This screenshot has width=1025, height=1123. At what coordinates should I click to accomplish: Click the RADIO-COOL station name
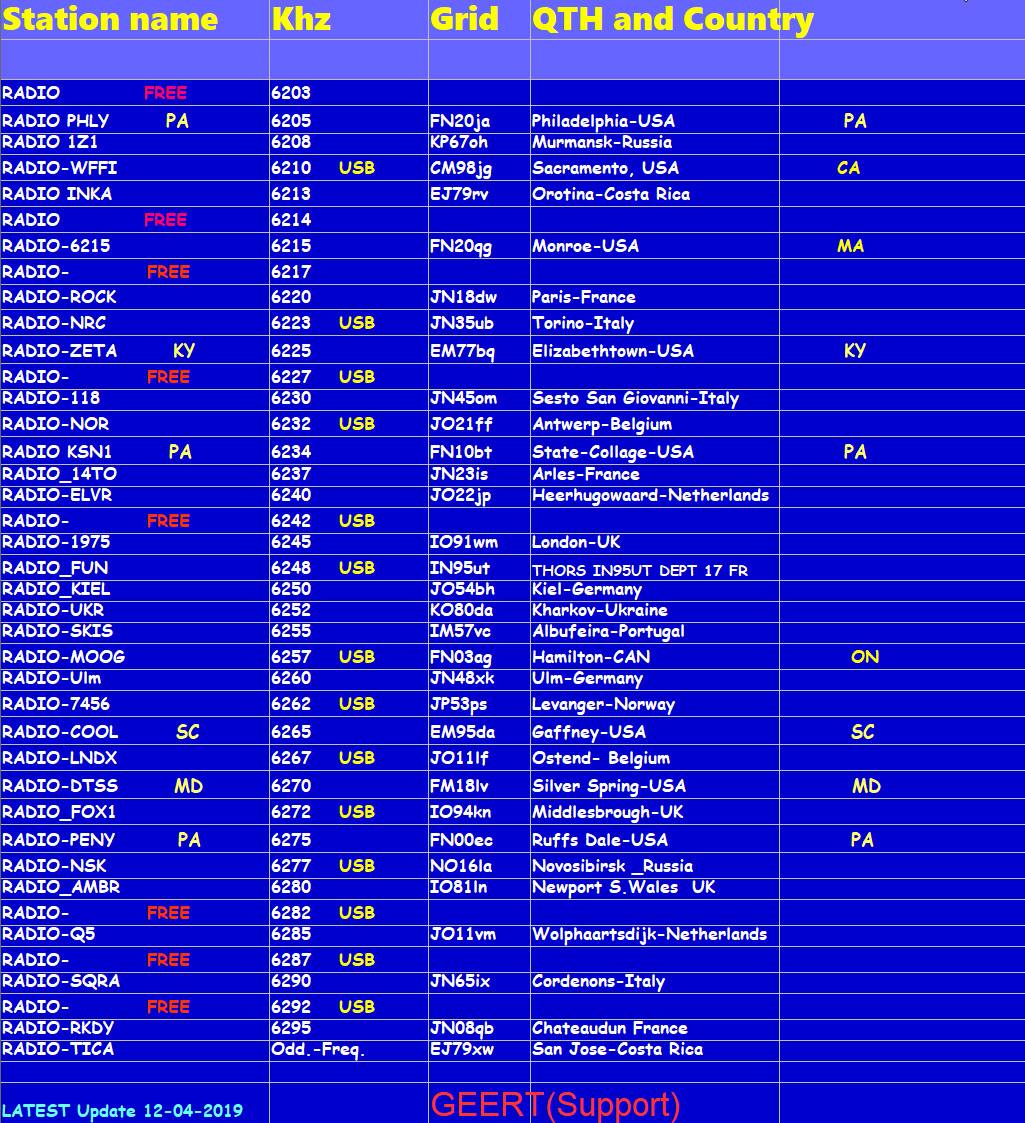click(60, 731)
